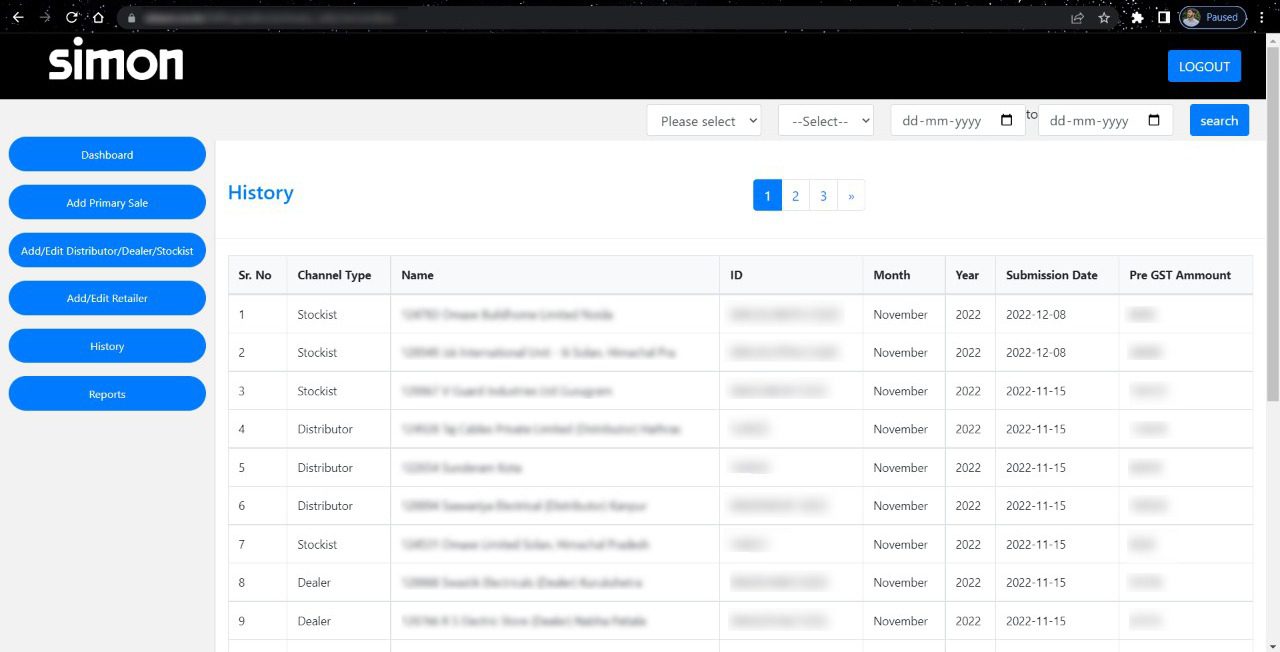
Task: Open the Reports menu item
Action: (x=107, y=394)
